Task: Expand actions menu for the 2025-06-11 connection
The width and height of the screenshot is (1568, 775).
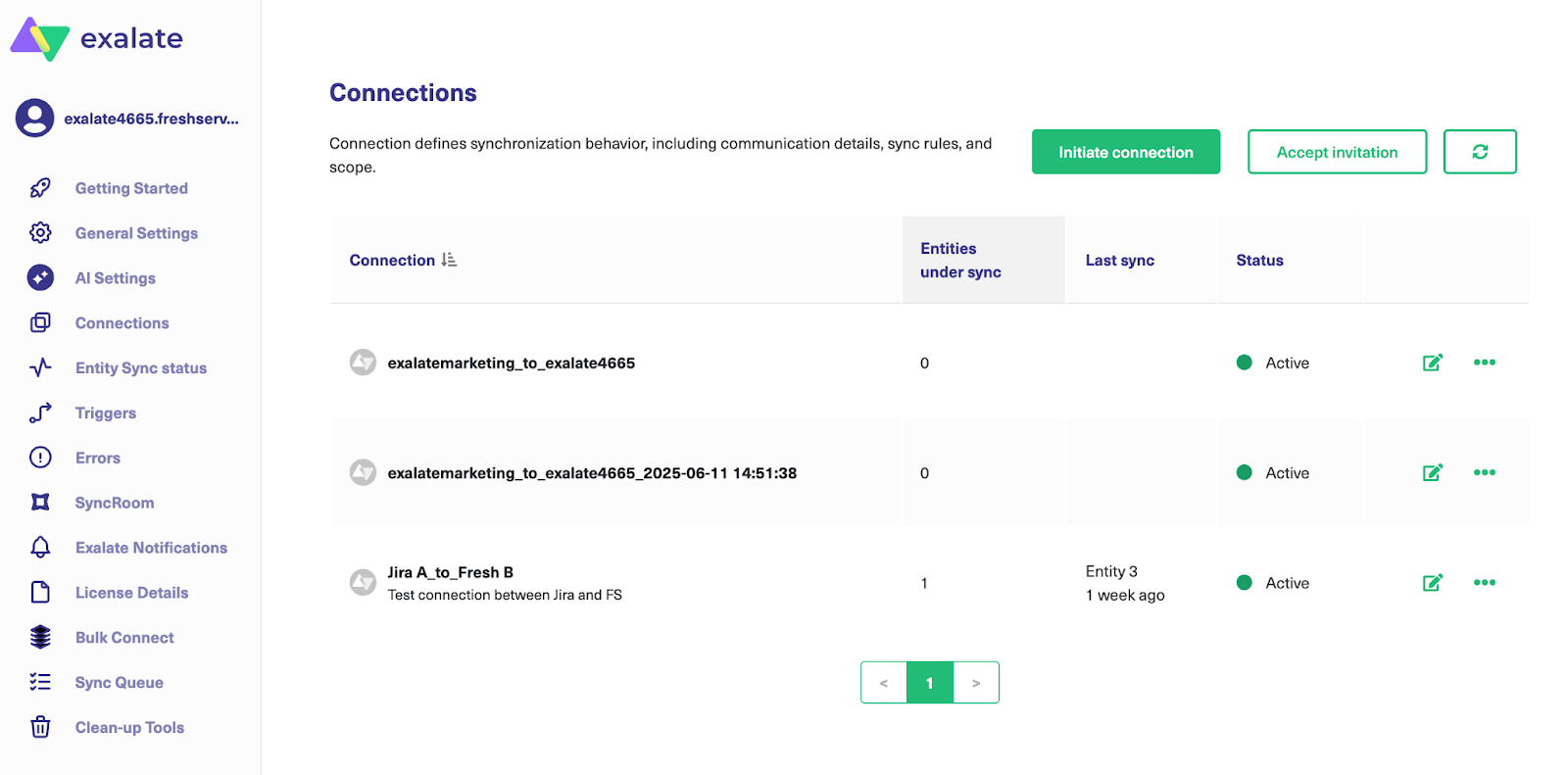Action: pos(1484,472)
